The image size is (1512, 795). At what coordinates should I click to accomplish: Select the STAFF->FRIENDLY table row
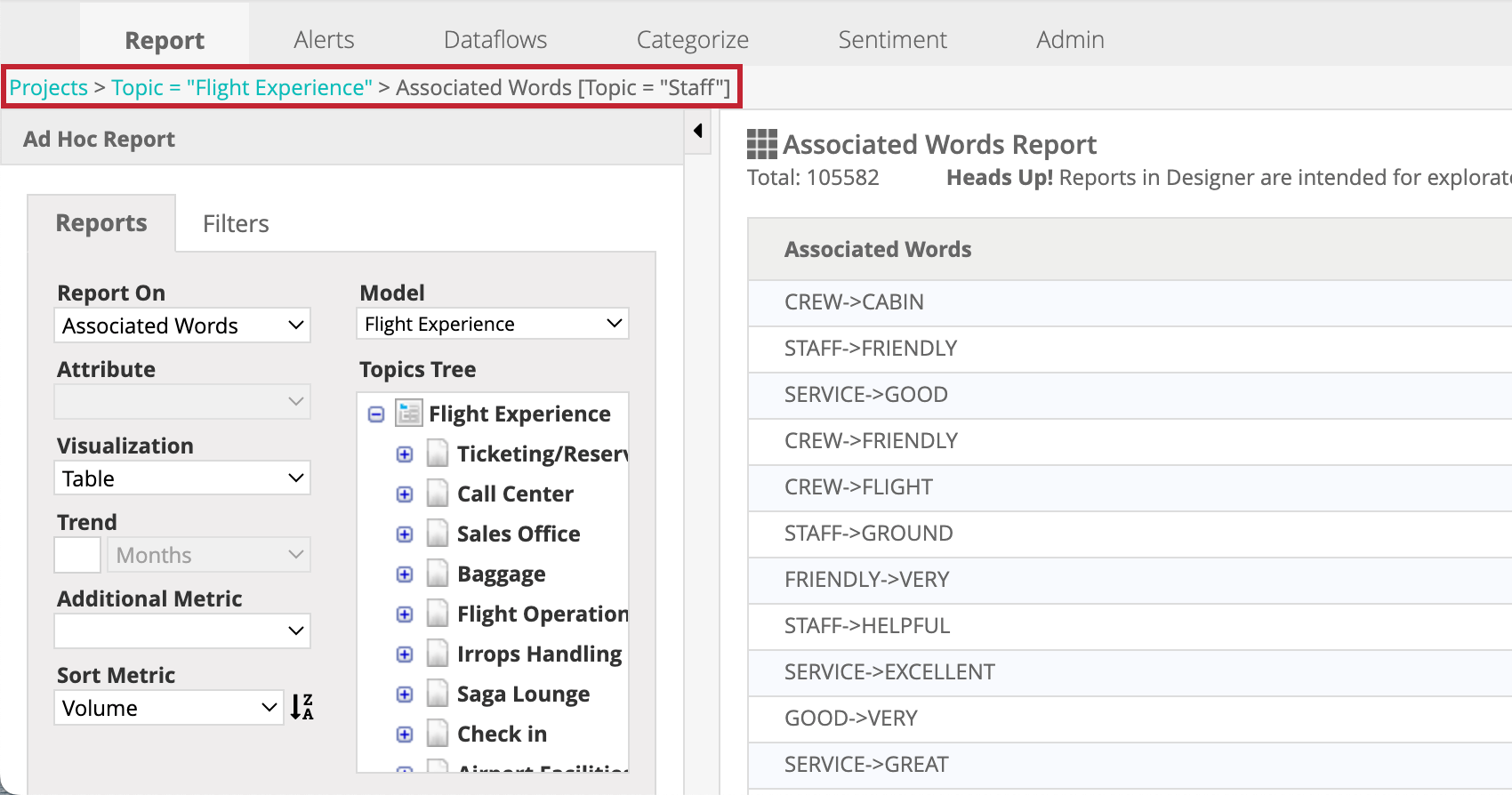click(x=871, y=349)
